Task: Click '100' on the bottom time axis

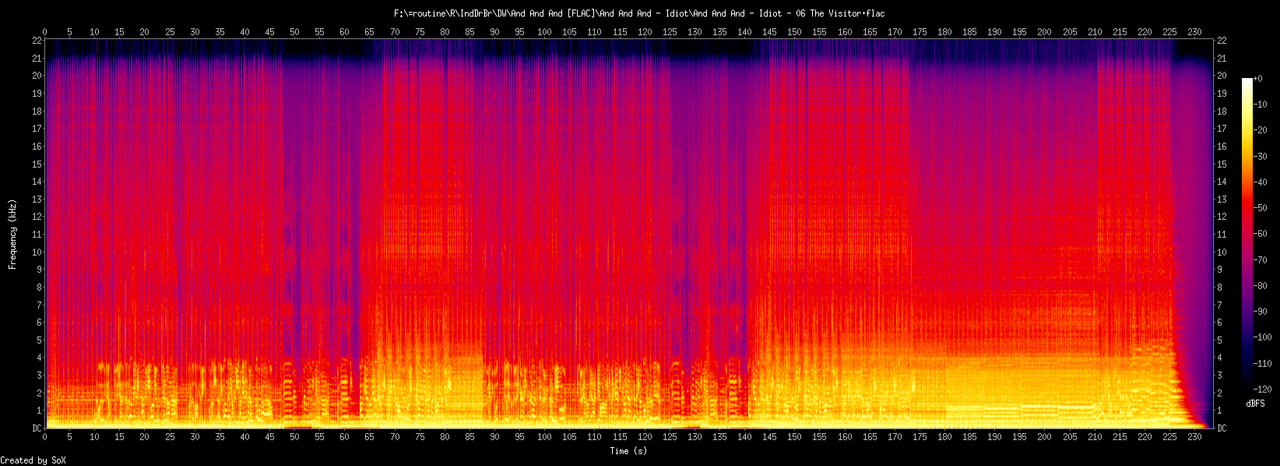Action: [x=544, y=437]
